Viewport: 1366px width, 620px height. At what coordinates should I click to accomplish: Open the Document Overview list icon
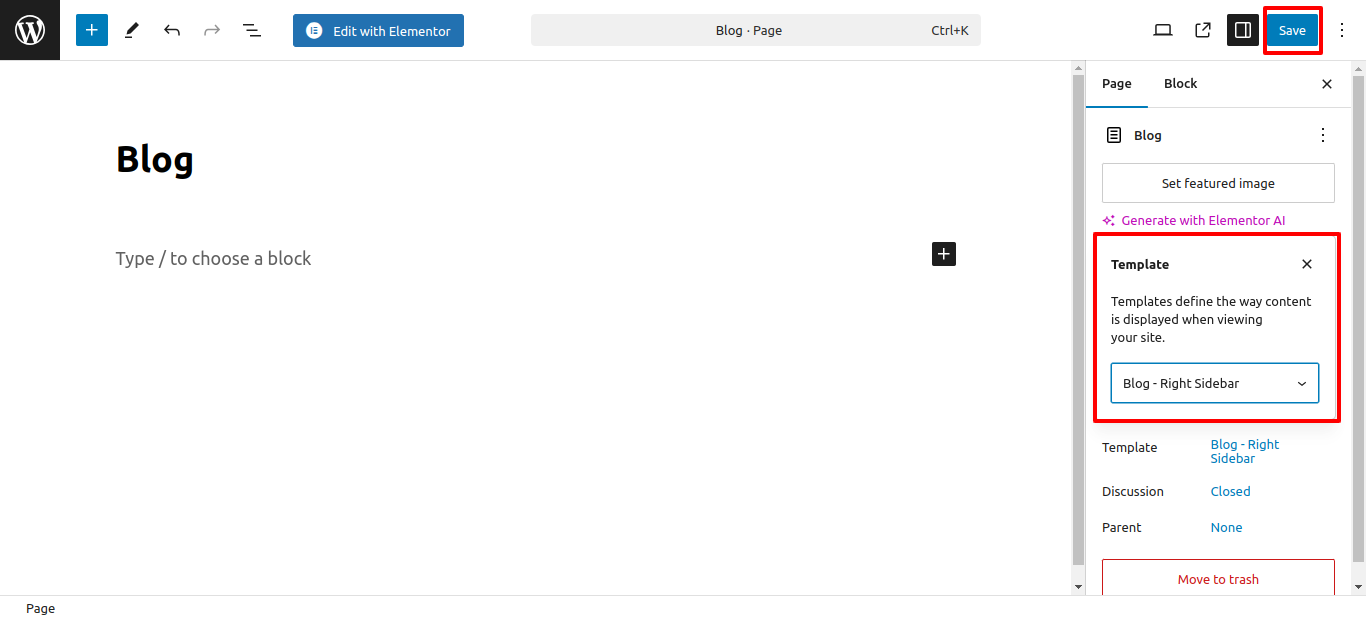(252, 30)
